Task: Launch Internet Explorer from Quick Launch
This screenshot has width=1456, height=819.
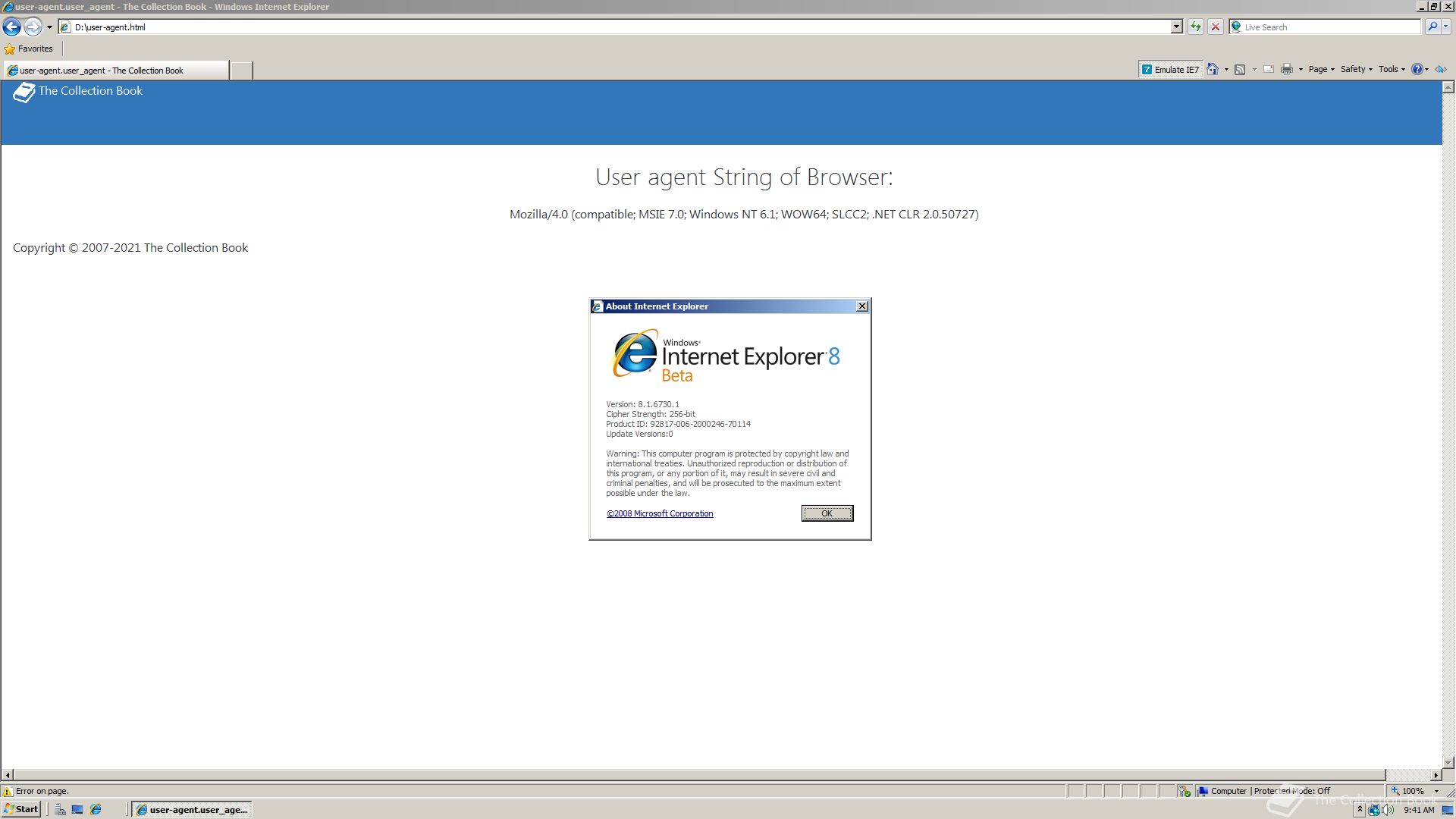Action: 96,810
